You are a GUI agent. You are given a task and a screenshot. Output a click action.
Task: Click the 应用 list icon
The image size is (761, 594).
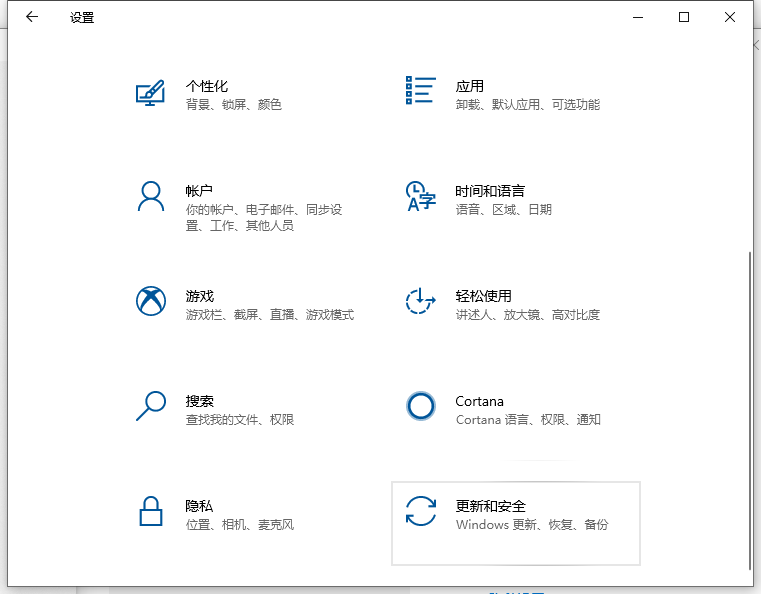(x=420, y=90)
